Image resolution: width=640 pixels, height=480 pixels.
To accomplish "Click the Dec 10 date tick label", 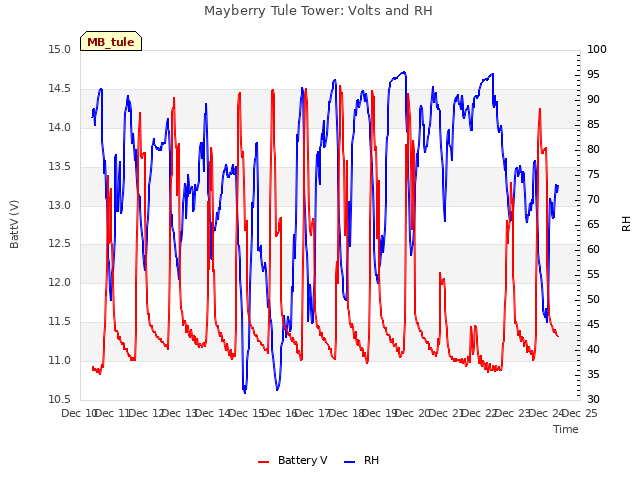I will point(79,413).
